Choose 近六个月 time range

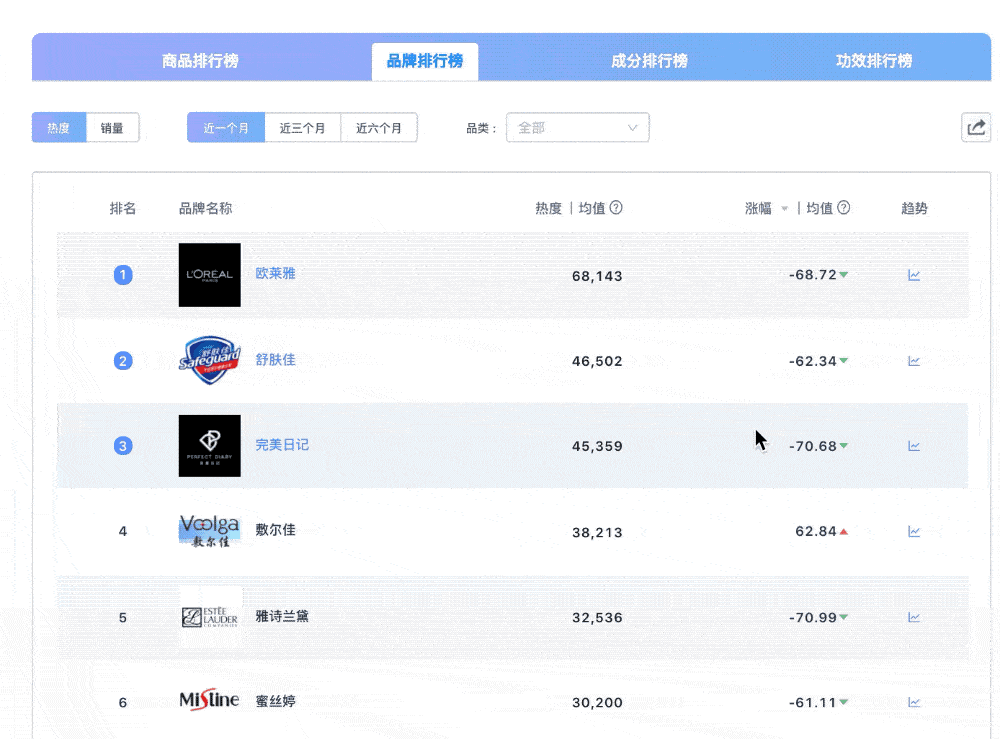[x=379, y=128]
